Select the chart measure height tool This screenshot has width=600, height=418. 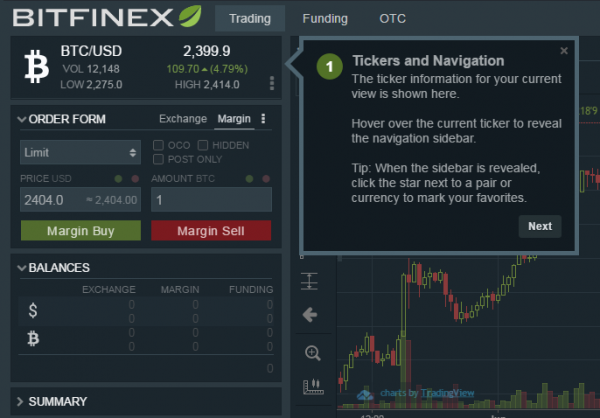[309, 281]
